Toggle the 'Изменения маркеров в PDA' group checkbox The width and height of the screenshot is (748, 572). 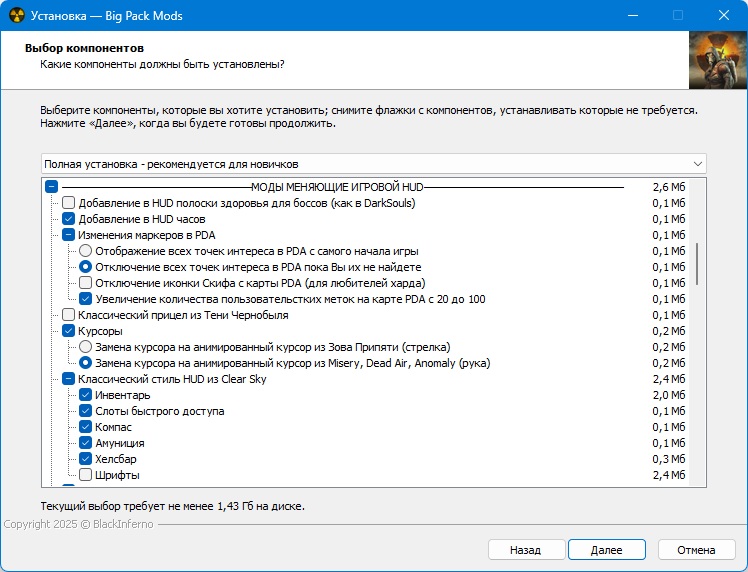point(69,235)
